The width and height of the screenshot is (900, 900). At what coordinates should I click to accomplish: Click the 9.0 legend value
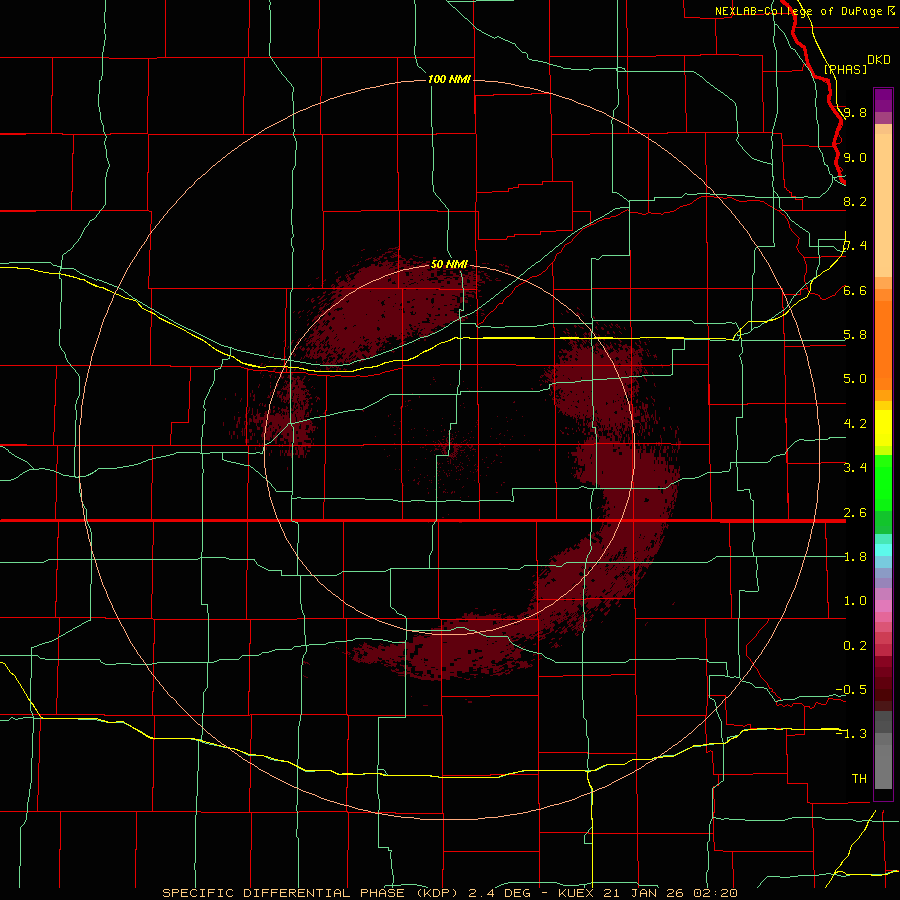[x=855, y=157]
